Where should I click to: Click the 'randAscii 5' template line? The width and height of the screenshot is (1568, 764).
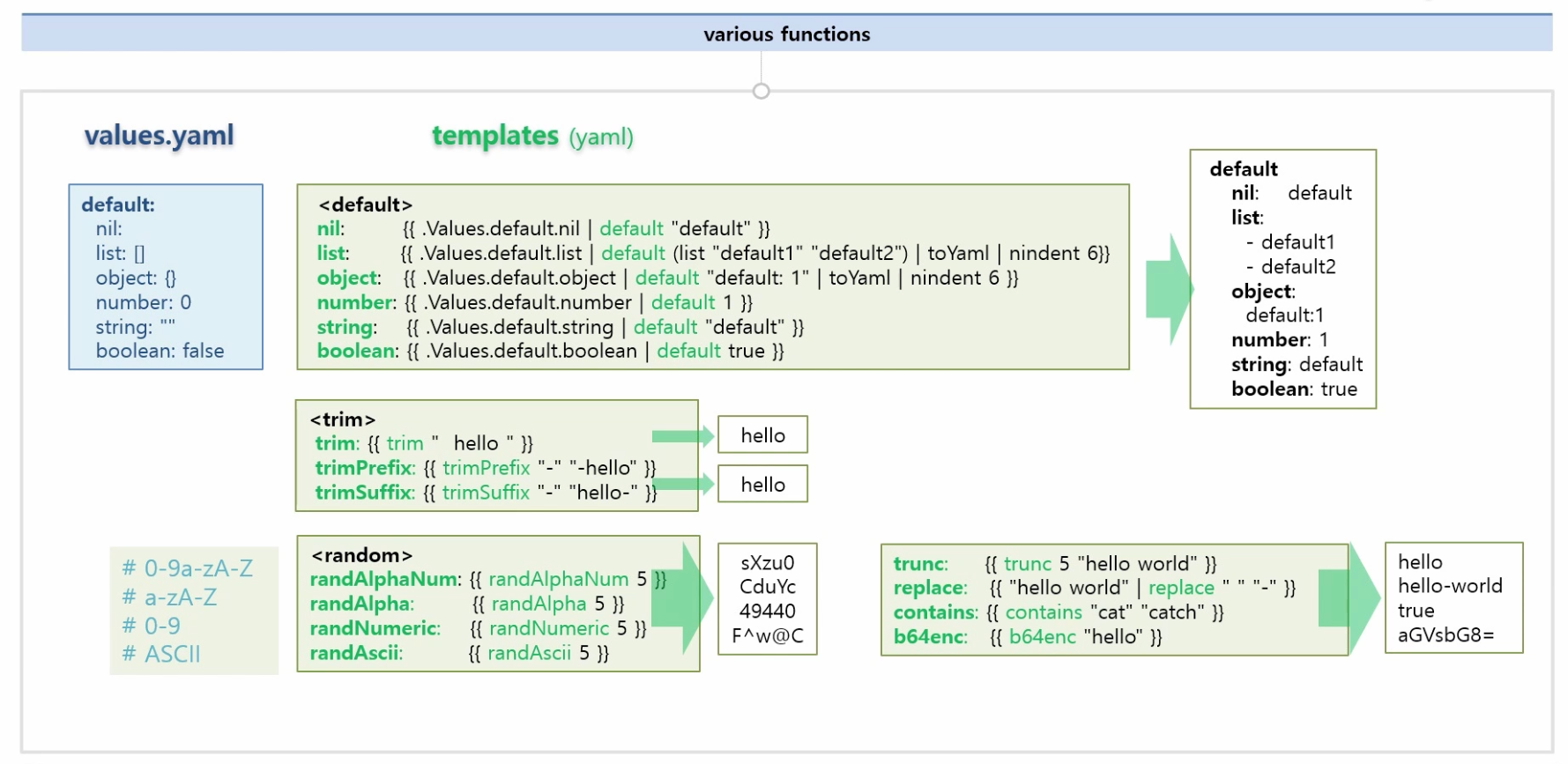(459, 653)
